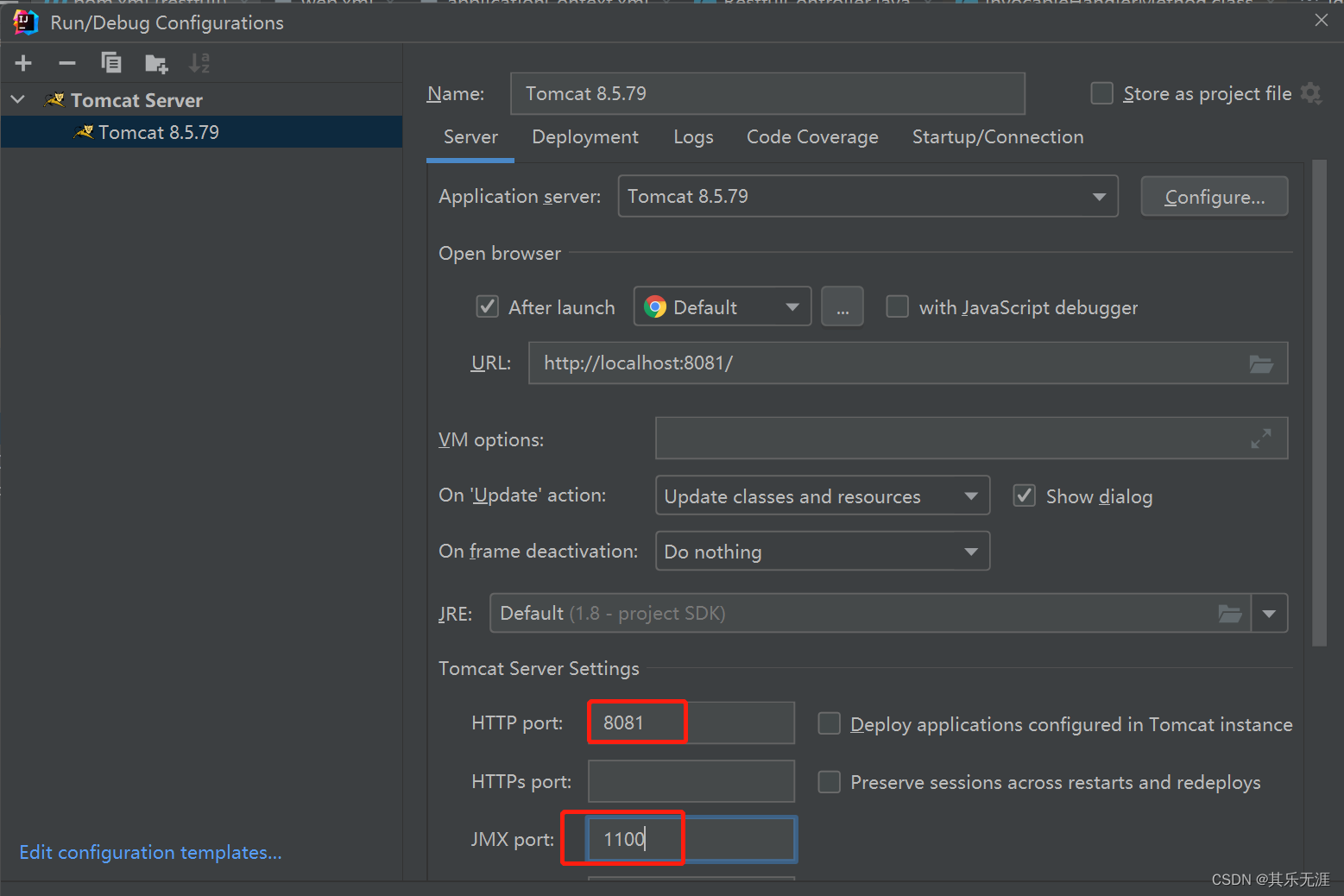The image size is (1344, 896).
Task: Click the URL input field
Action: tap(908, 363)
